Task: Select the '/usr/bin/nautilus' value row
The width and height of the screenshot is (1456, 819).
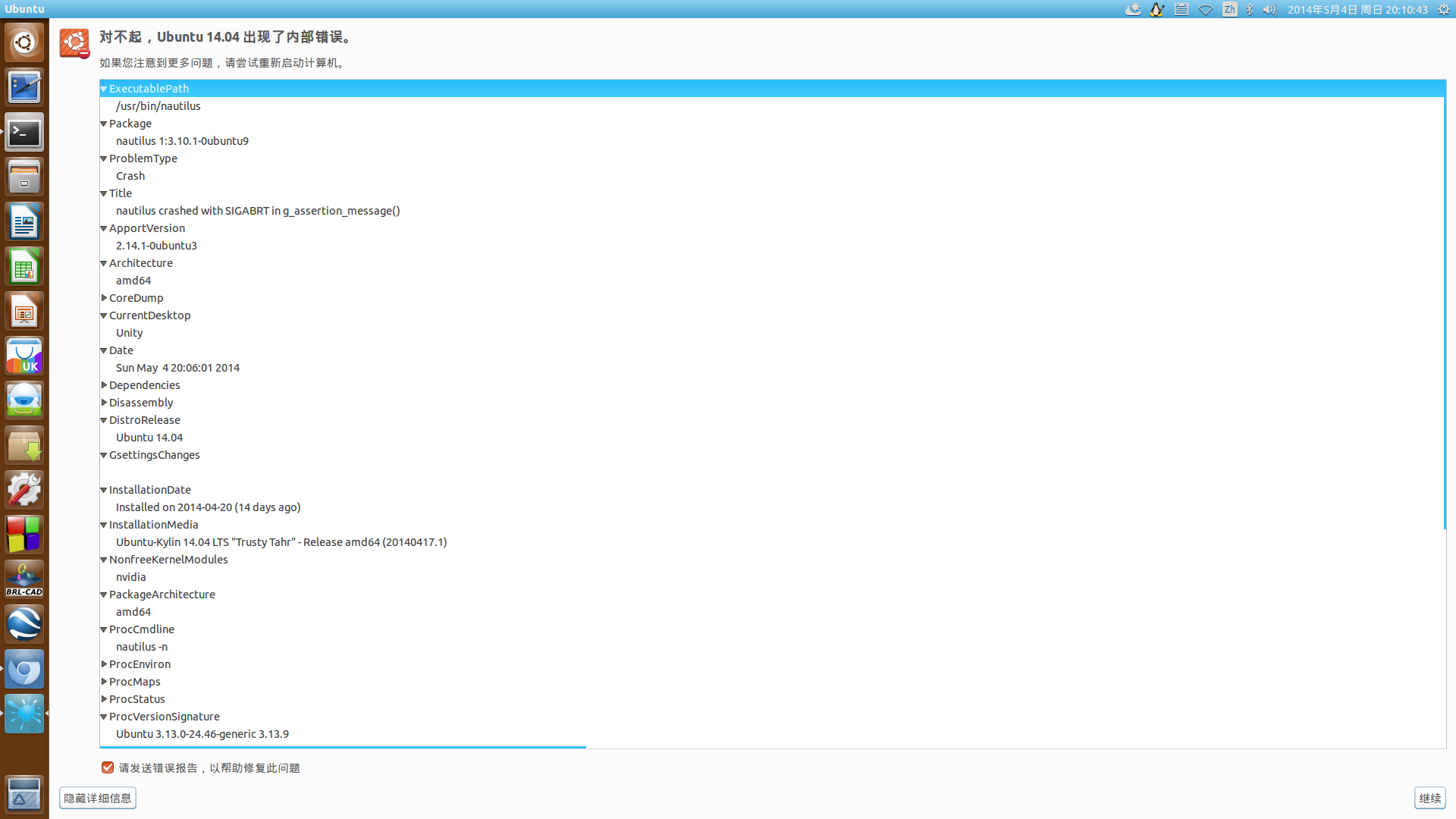Action: [x=771, y=106]
